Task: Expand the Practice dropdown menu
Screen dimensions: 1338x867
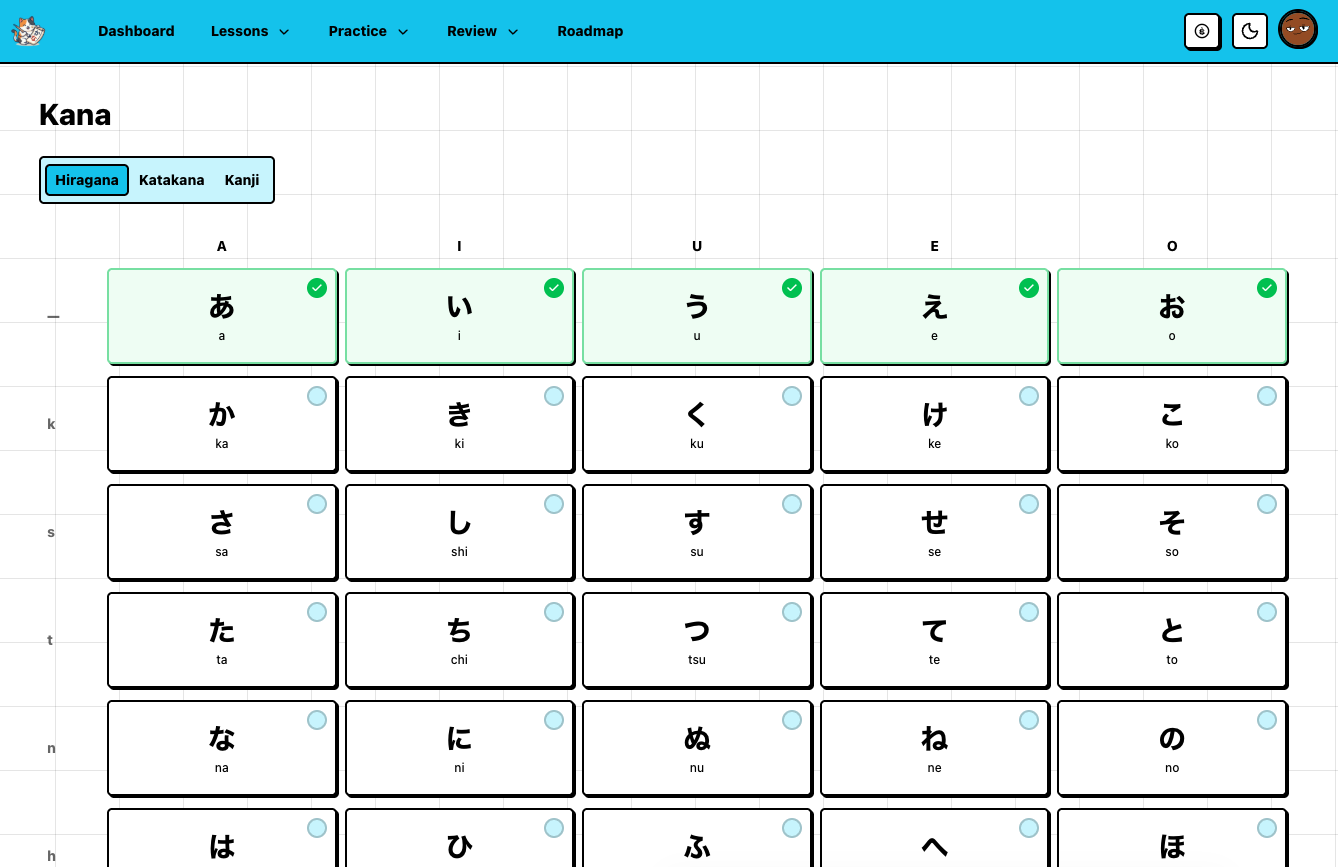Action: click(x=368, y=31)
